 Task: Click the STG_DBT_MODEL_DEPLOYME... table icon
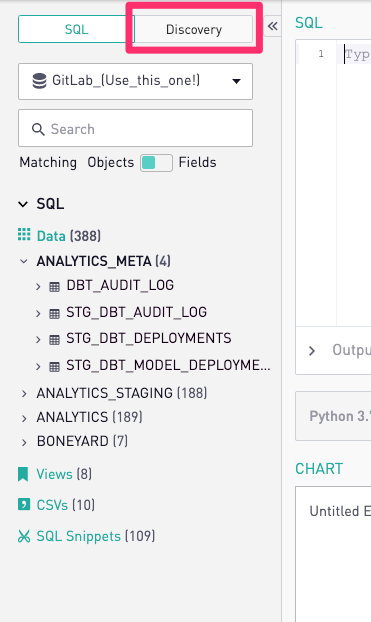pos(54,367)
